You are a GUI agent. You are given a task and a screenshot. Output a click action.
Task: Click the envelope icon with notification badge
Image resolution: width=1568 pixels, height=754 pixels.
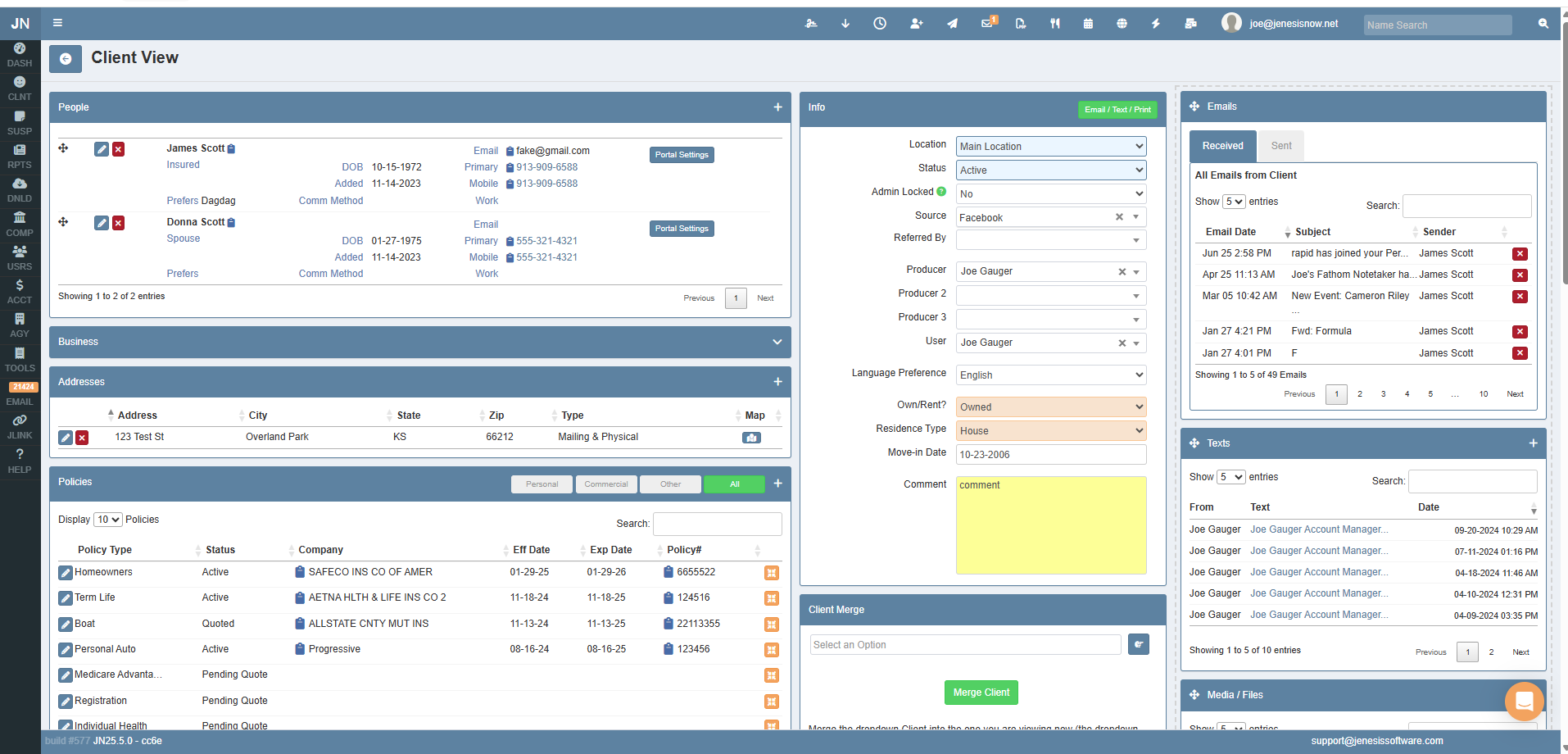[x=986, y=23]
